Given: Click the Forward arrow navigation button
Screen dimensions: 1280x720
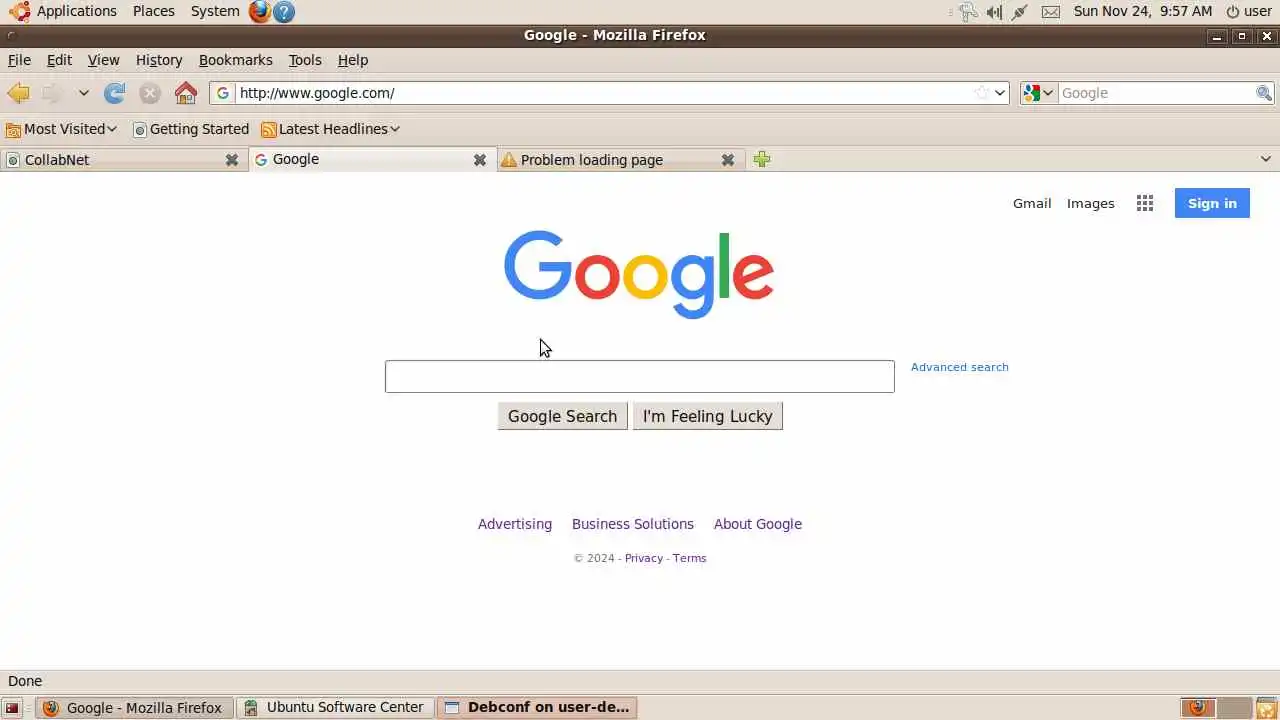Looking at the screenshot, I should coord(51,93).
